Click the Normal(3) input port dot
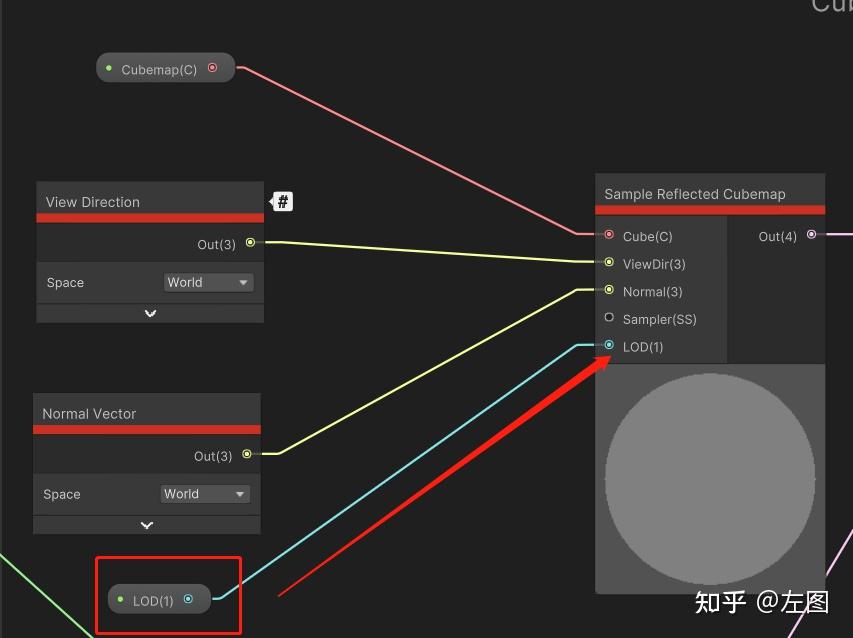Screen dimensions: 853x638 click(609, 291)
